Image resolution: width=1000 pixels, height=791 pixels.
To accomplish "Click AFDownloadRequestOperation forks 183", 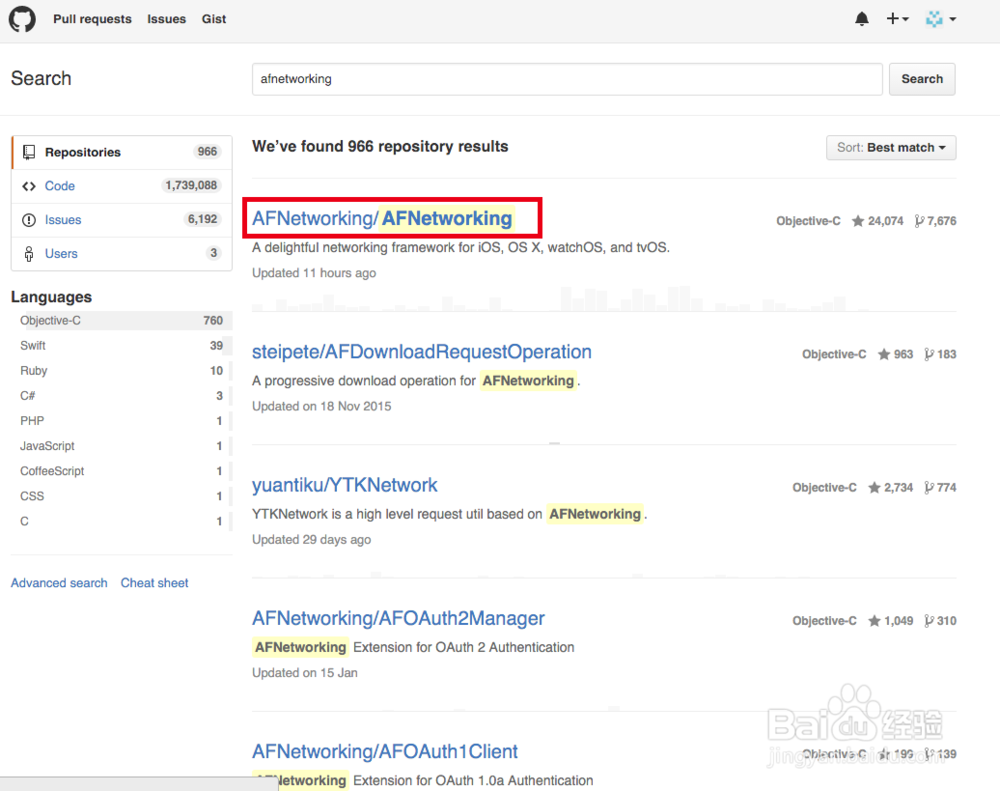I will (x=941, y=355).
